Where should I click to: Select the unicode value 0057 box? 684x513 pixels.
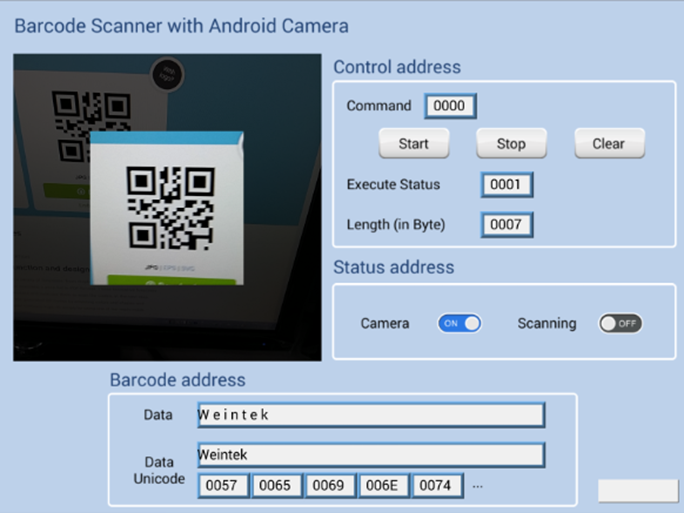[x=223, y=486]
